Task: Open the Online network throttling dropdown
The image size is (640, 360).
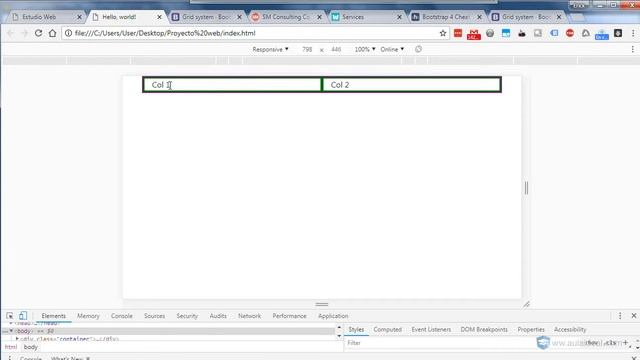Action: tap(392, 49)
